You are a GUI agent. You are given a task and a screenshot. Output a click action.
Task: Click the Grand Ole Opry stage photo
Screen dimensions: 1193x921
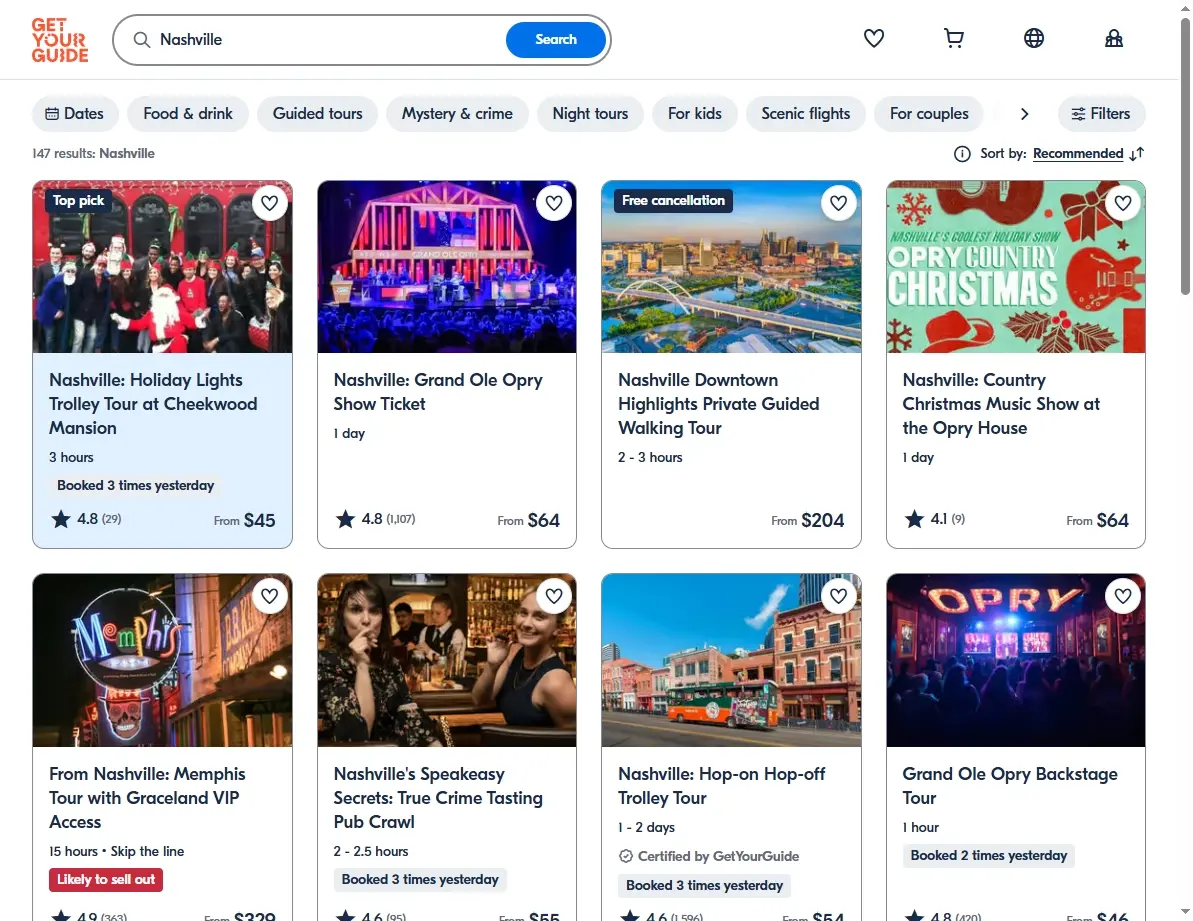tap(447, 267)
